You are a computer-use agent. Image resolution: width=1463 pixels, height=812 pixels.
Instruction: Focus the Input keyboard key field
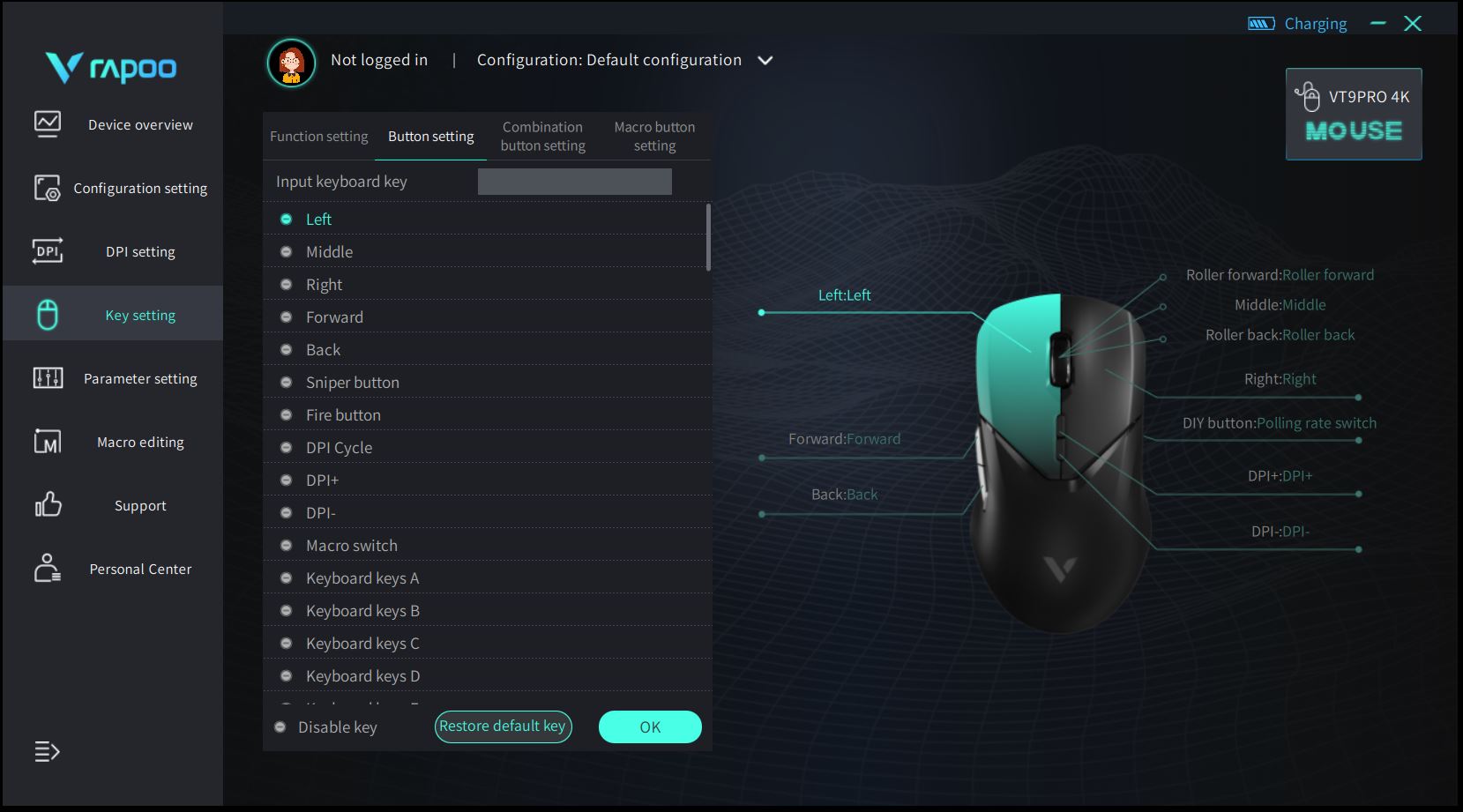click(575, 182)
